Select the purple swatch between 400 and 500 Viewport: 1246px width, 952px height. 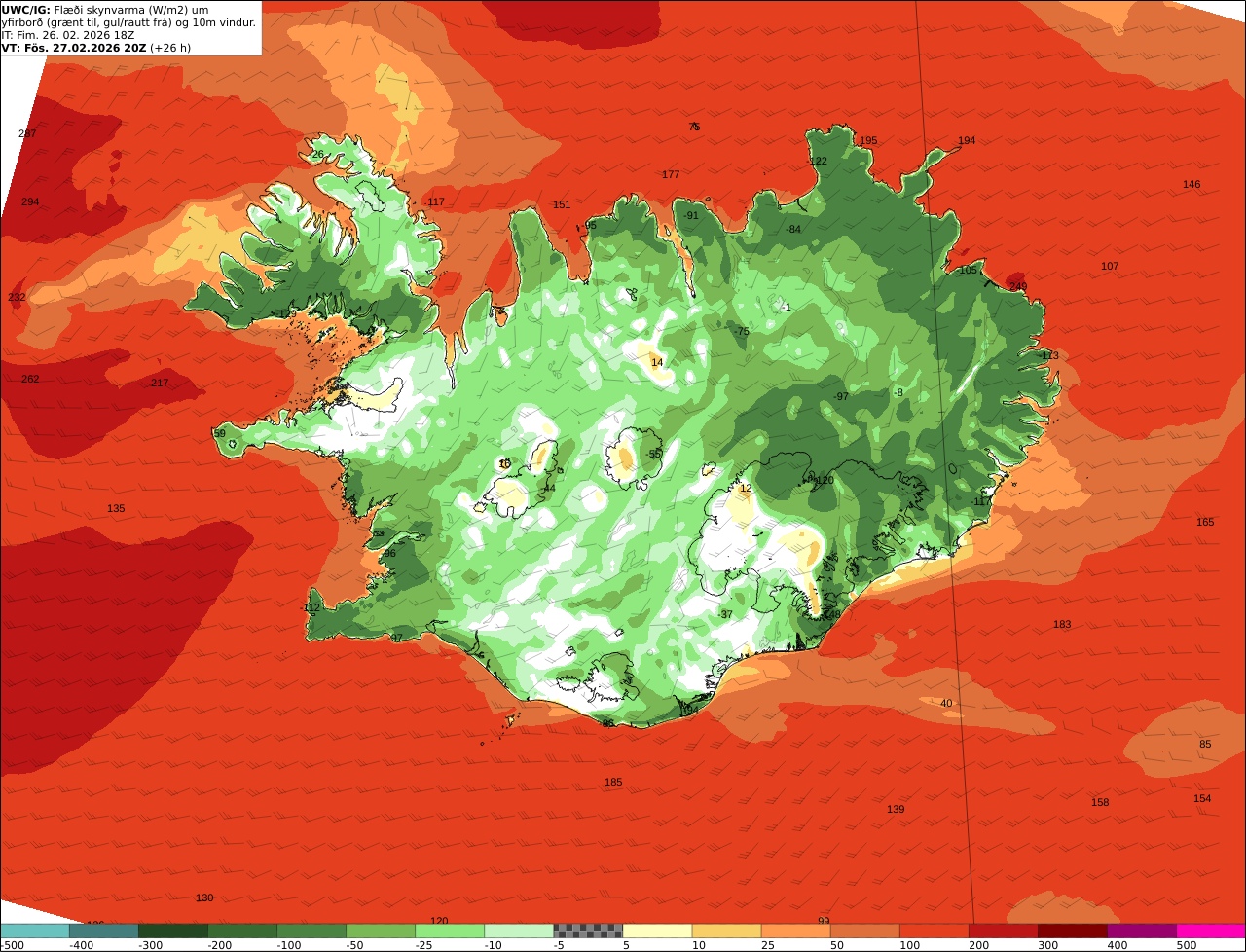tap(1141, 931)
